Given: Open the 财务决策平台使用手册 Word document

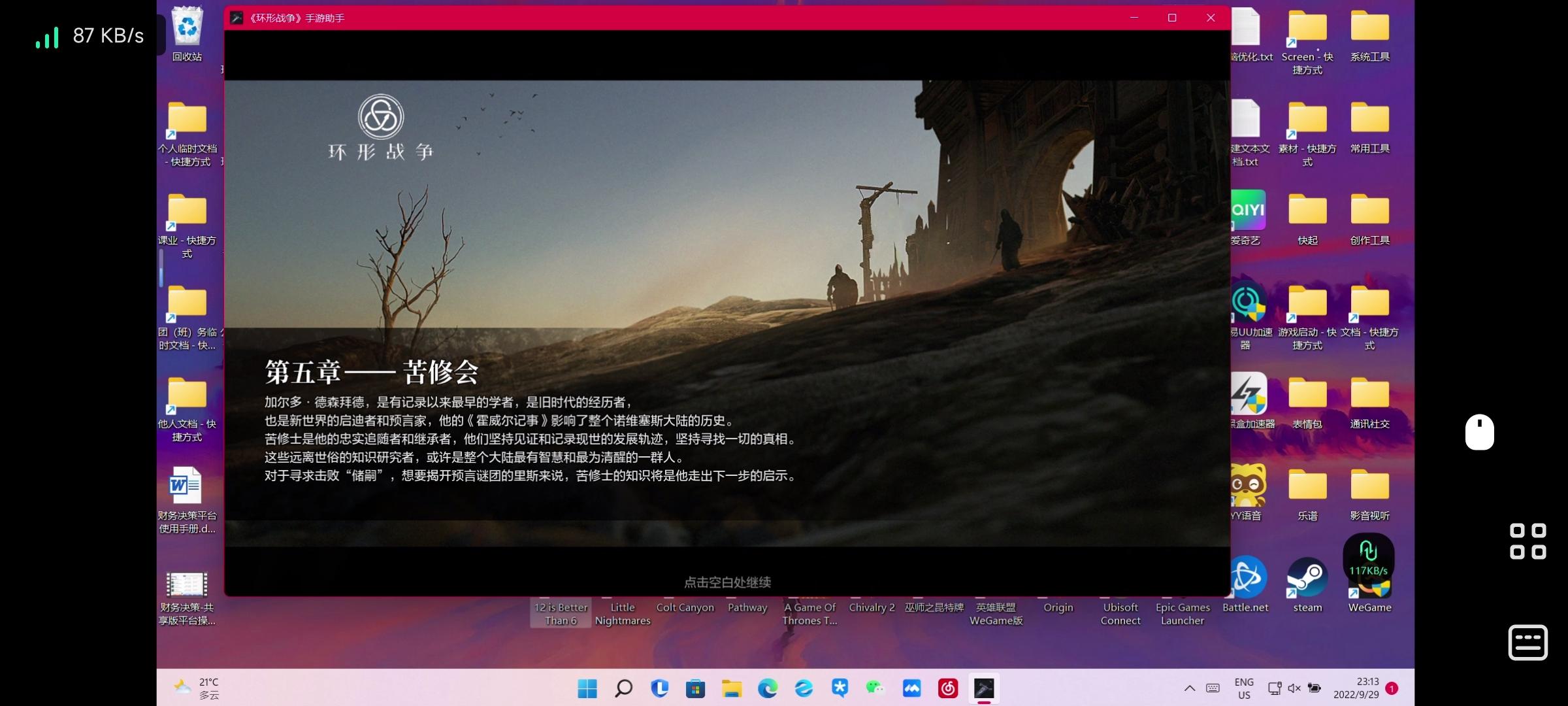Looking at the screenshot, I should tap(187, 499).
